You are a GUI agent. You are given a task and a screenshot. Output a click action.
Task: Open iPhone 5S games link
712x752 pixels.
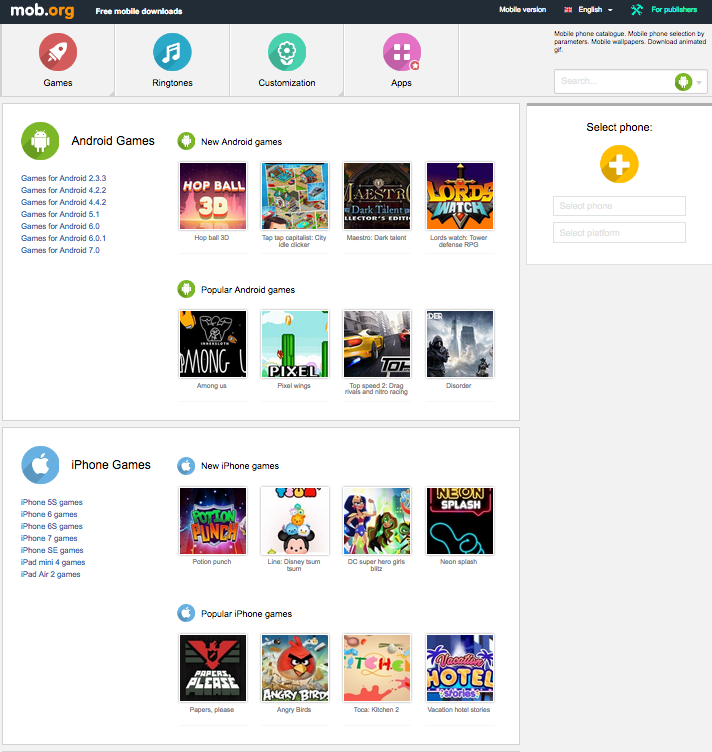(51, 502)
